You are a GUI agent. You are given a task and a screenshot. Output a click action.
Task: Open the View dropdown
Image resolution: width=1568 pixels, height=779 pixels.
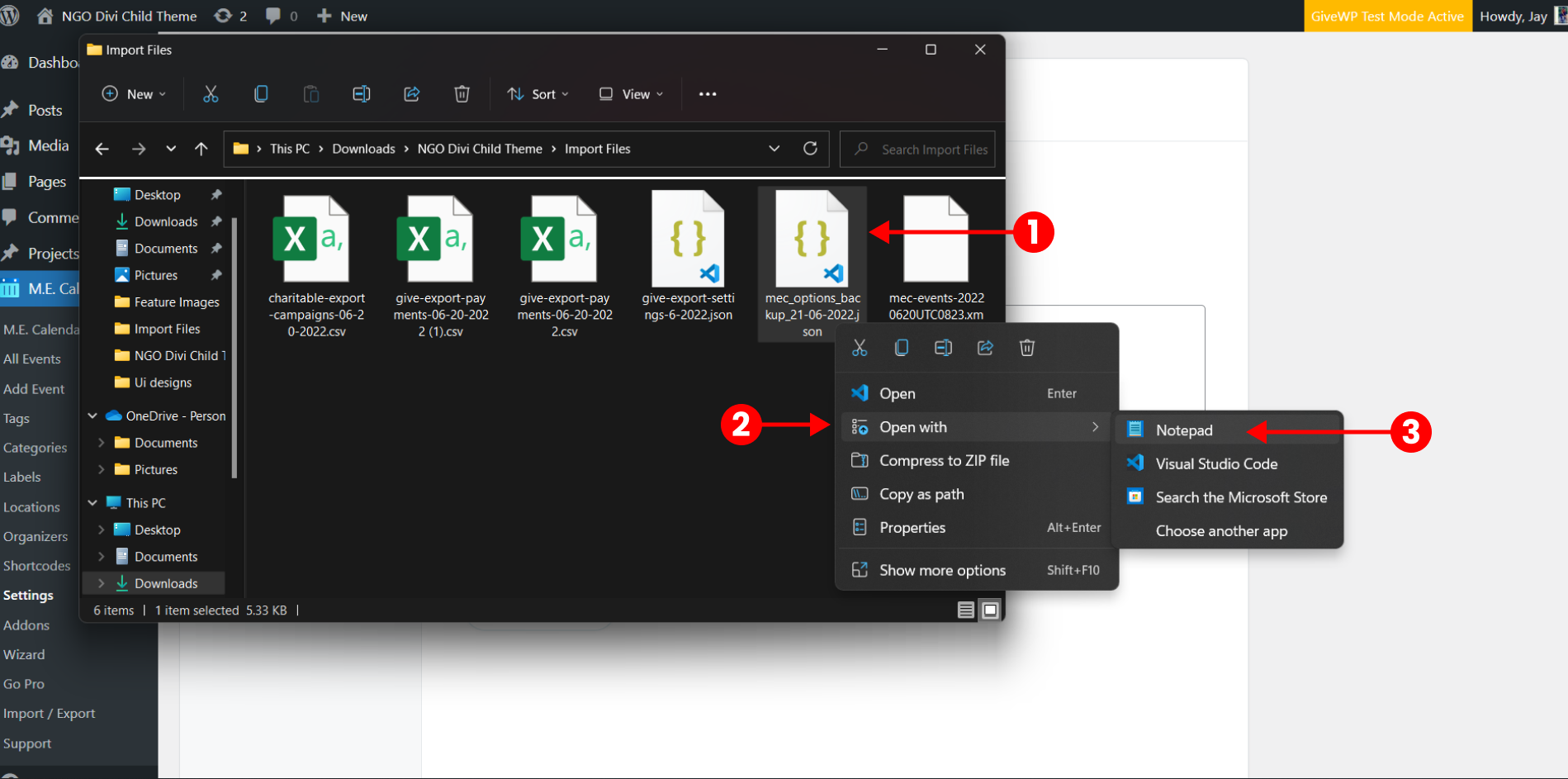tap(631, 94)
